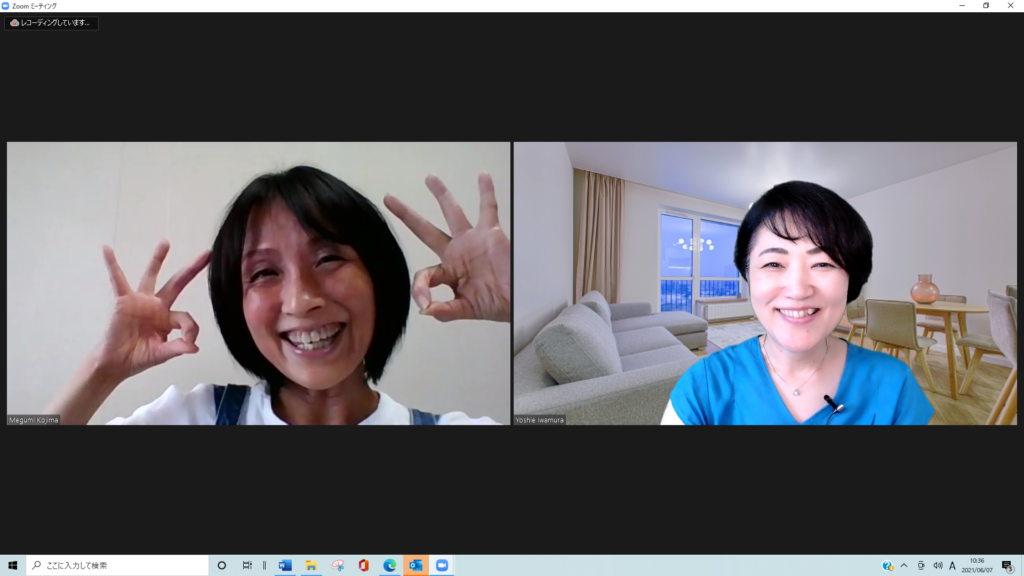The width and height of the screenshot is (1024, 576).
Task: Open the volume control in system tray
Action: (937, 565)
